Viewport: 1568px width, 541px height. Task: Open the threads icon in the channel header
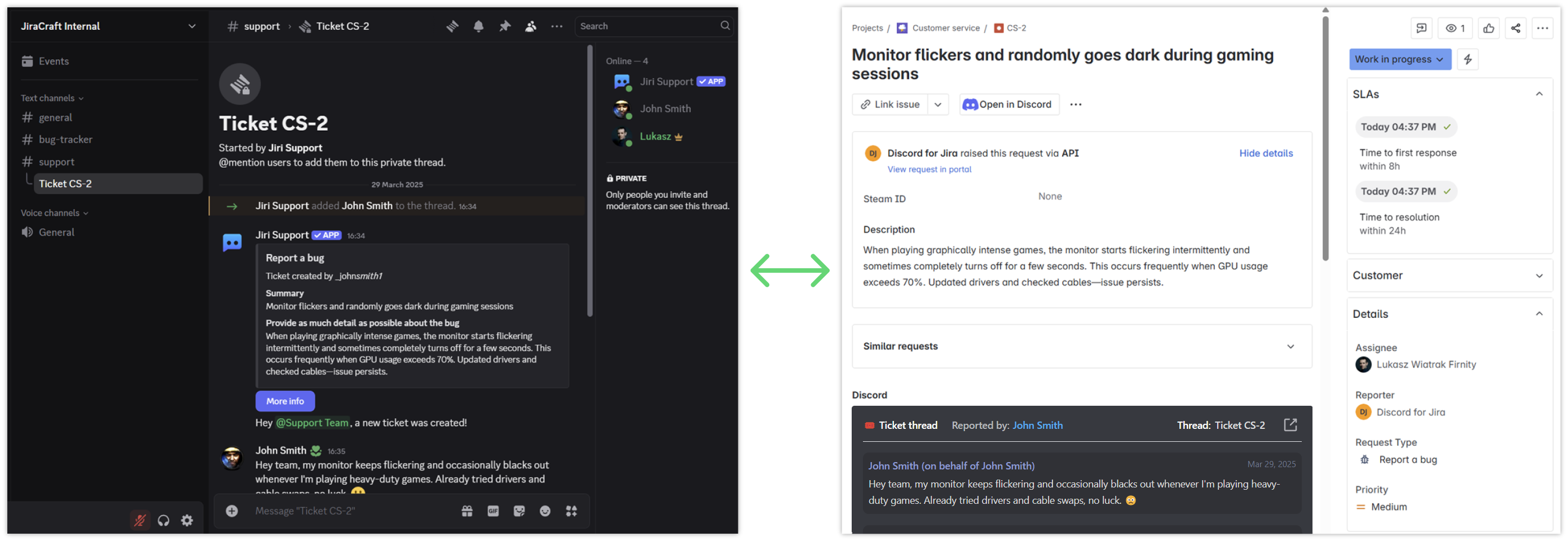[452, 26]
